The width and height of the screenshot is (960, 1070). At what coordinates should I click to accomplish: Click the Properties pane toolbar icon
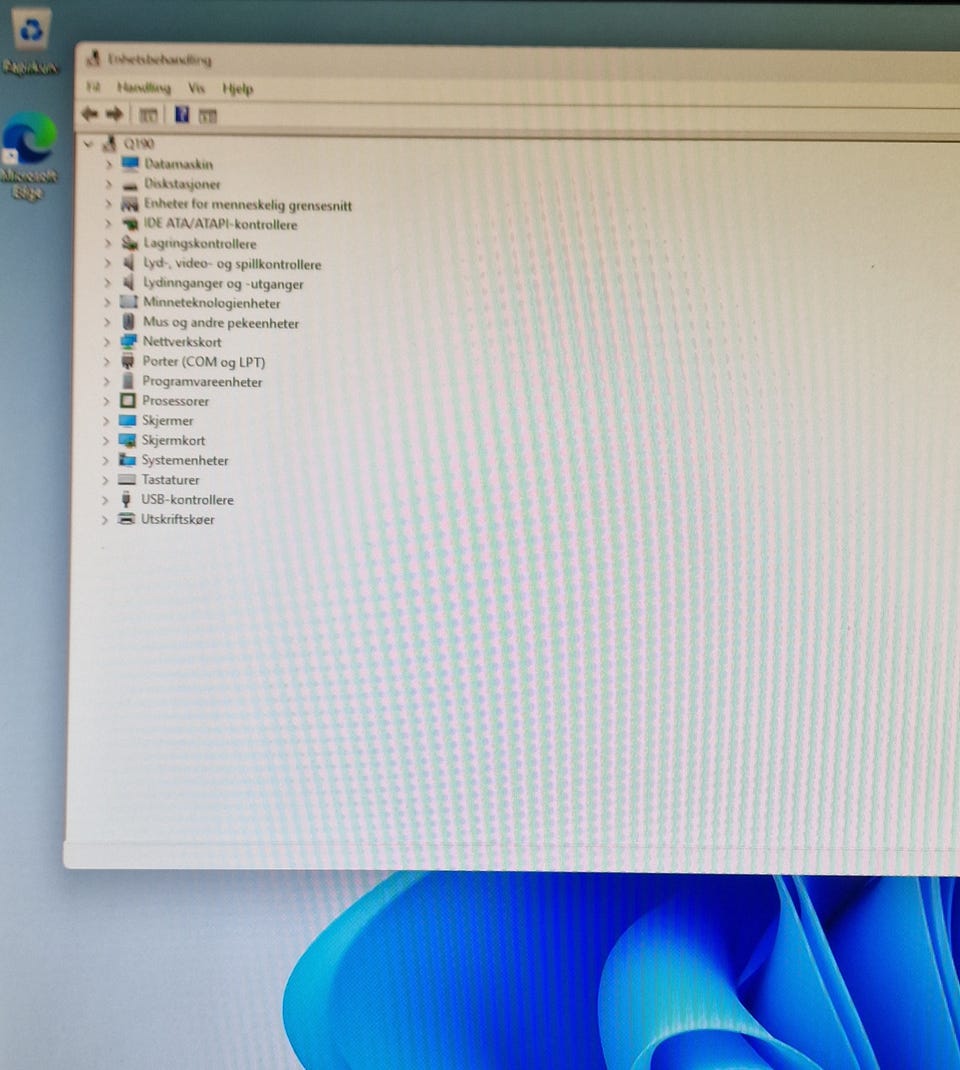coord(148,115)
